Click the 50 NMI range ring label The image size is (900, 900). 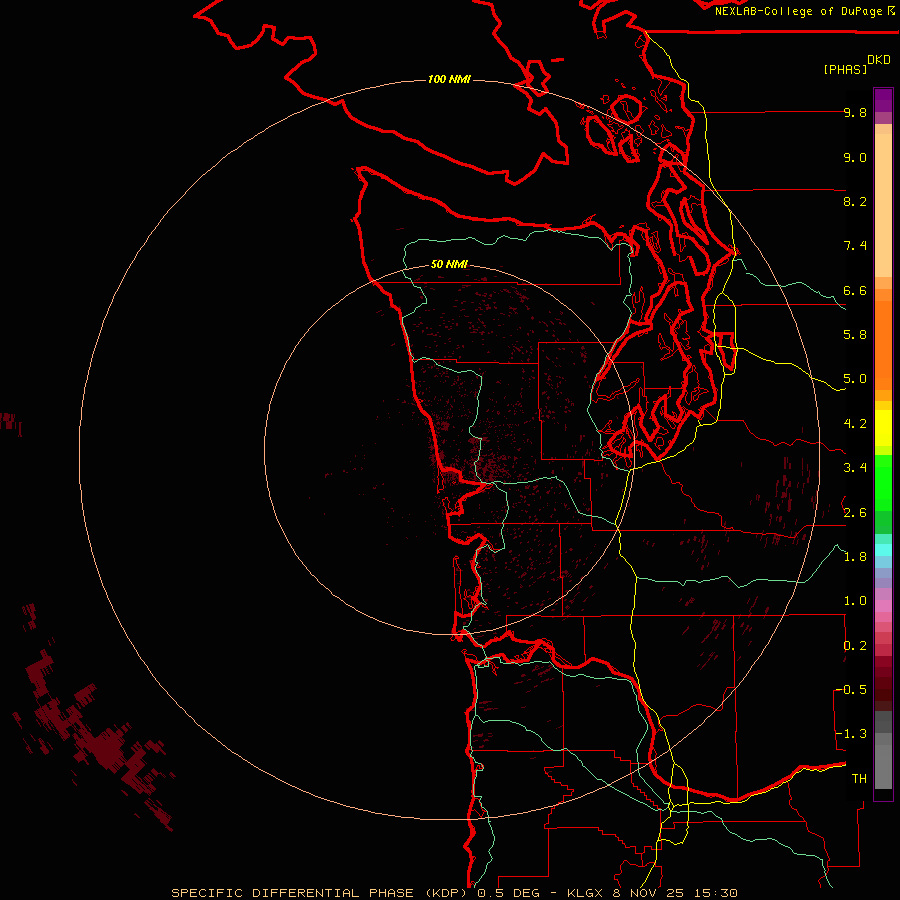pyautogui.click(x=449, y=264)
